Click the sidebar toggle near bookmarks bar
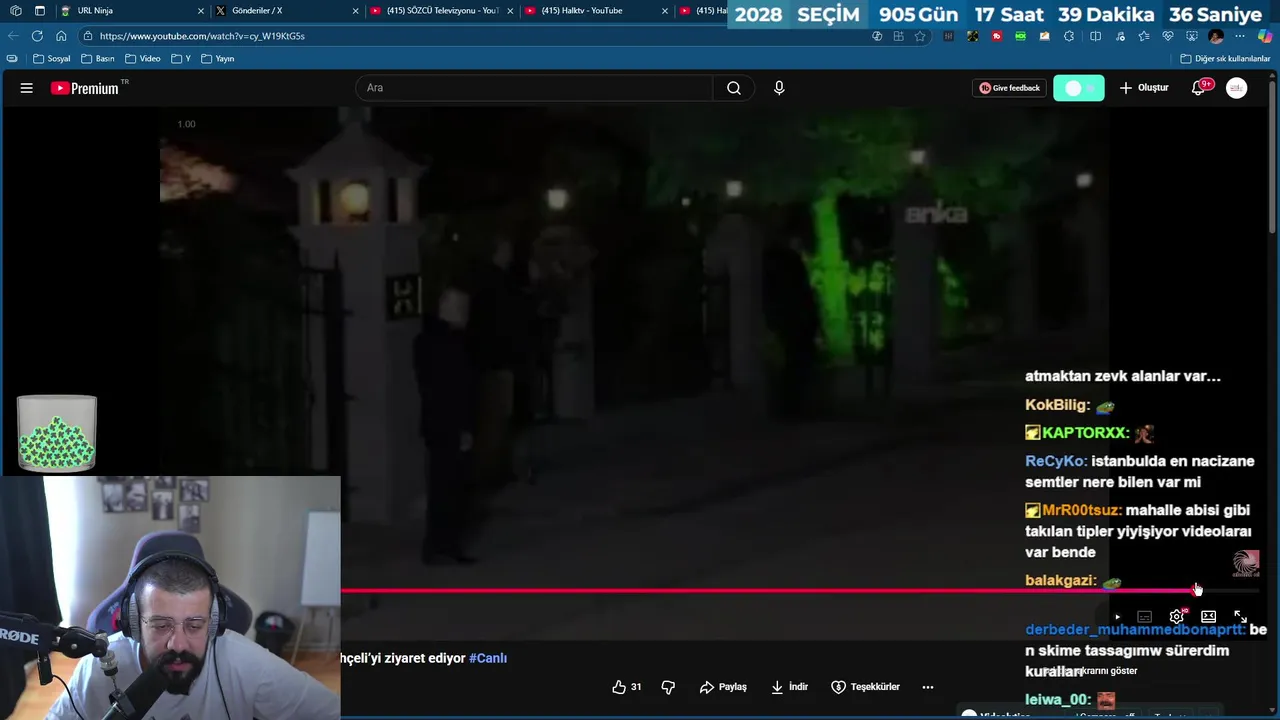 [x=12, y=59]
